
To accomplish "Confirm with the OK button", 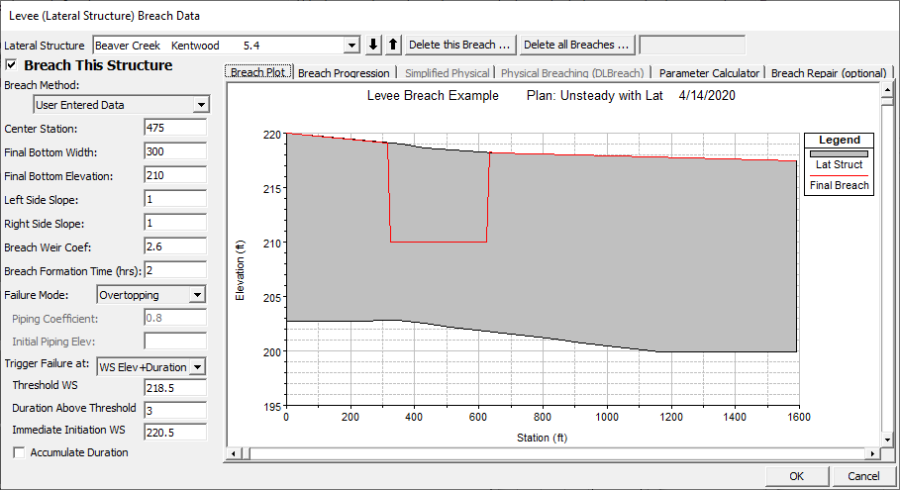I will pos(796,476).
